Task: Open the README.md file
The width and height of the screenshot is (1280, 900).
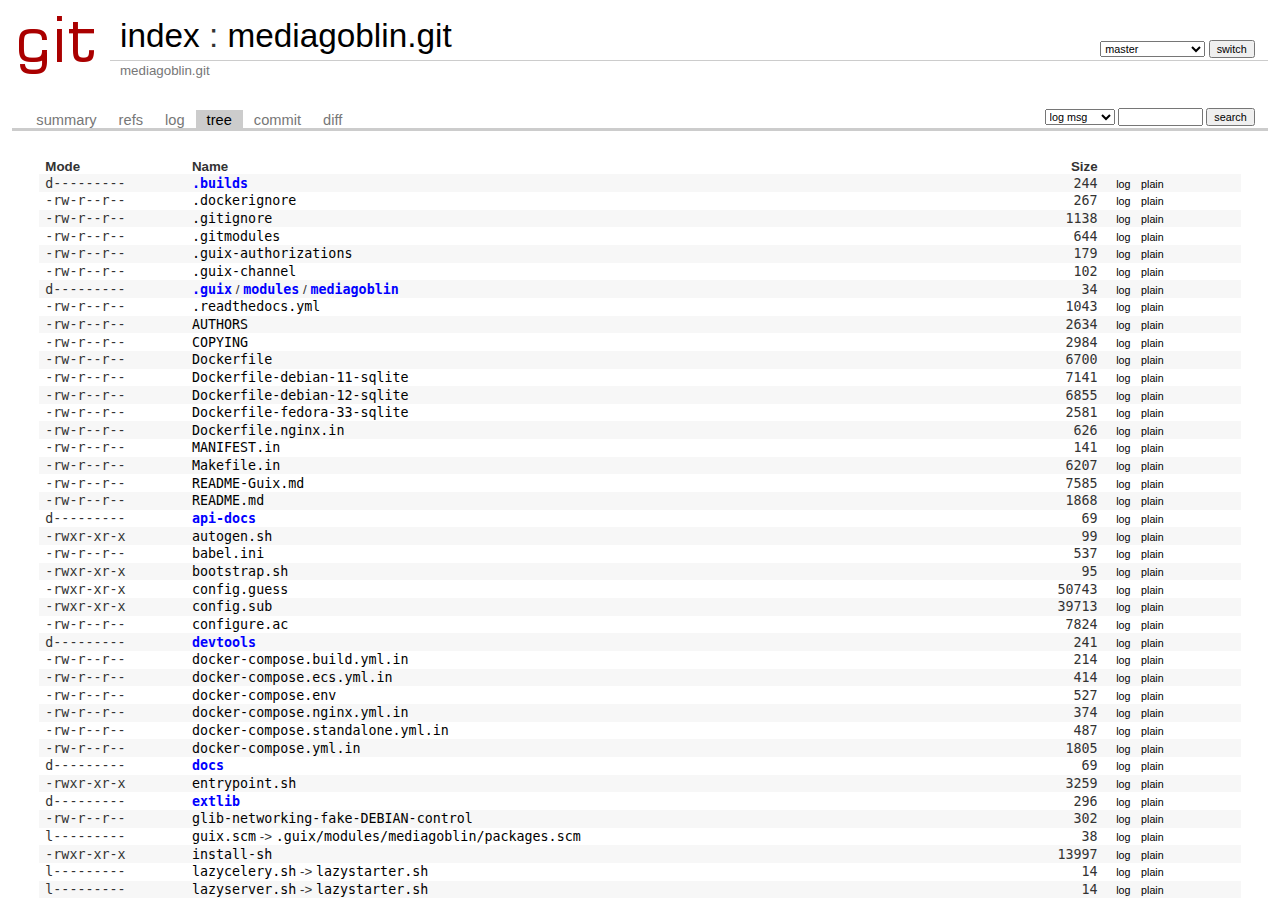Action: pos(228,500)
